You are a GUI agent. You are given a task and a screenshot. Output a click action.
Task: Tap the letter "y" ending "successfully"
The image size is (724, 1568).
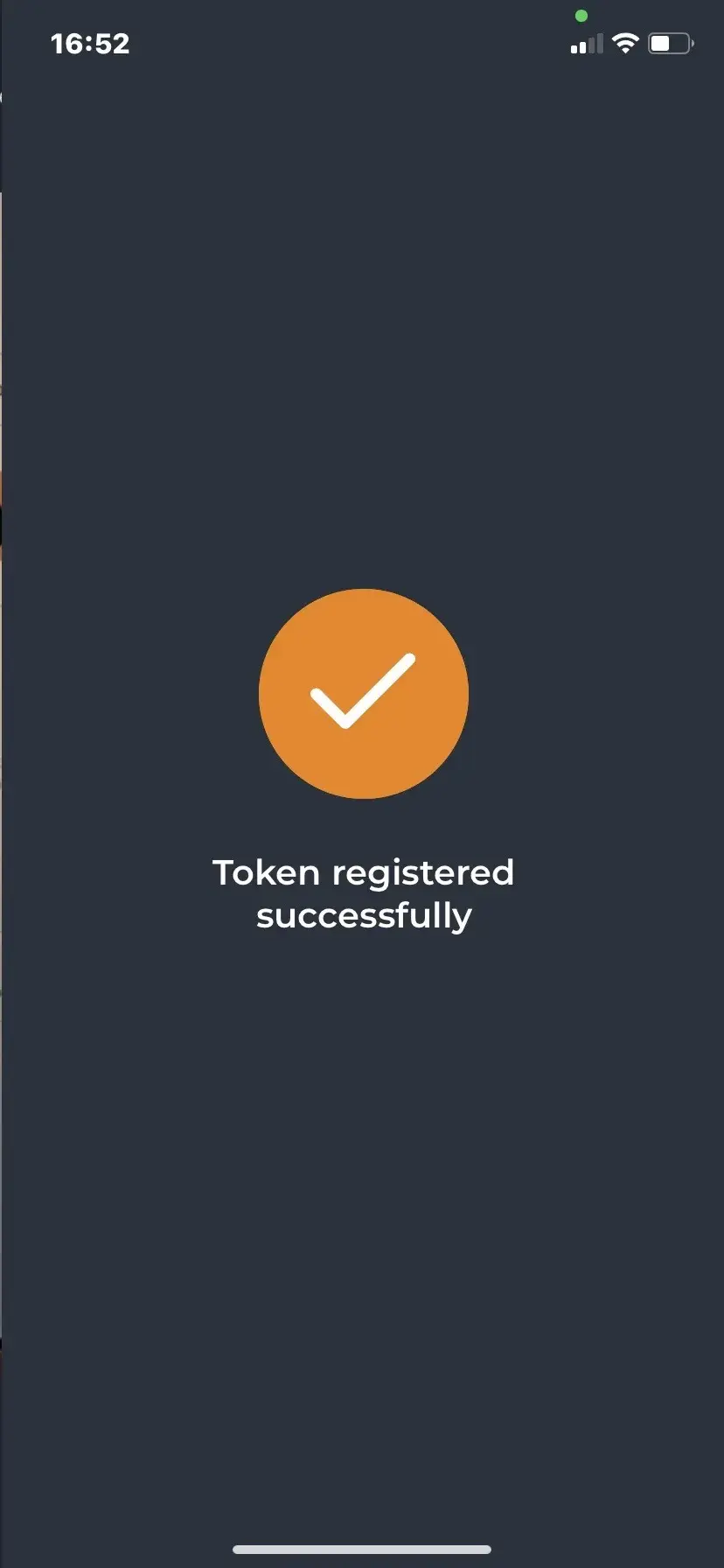click(x=463, y=920)
